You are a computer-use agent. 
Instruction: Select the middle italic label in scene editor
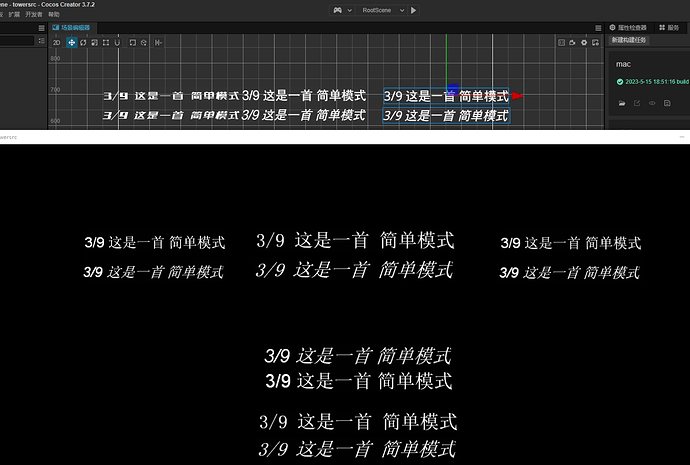304,115
